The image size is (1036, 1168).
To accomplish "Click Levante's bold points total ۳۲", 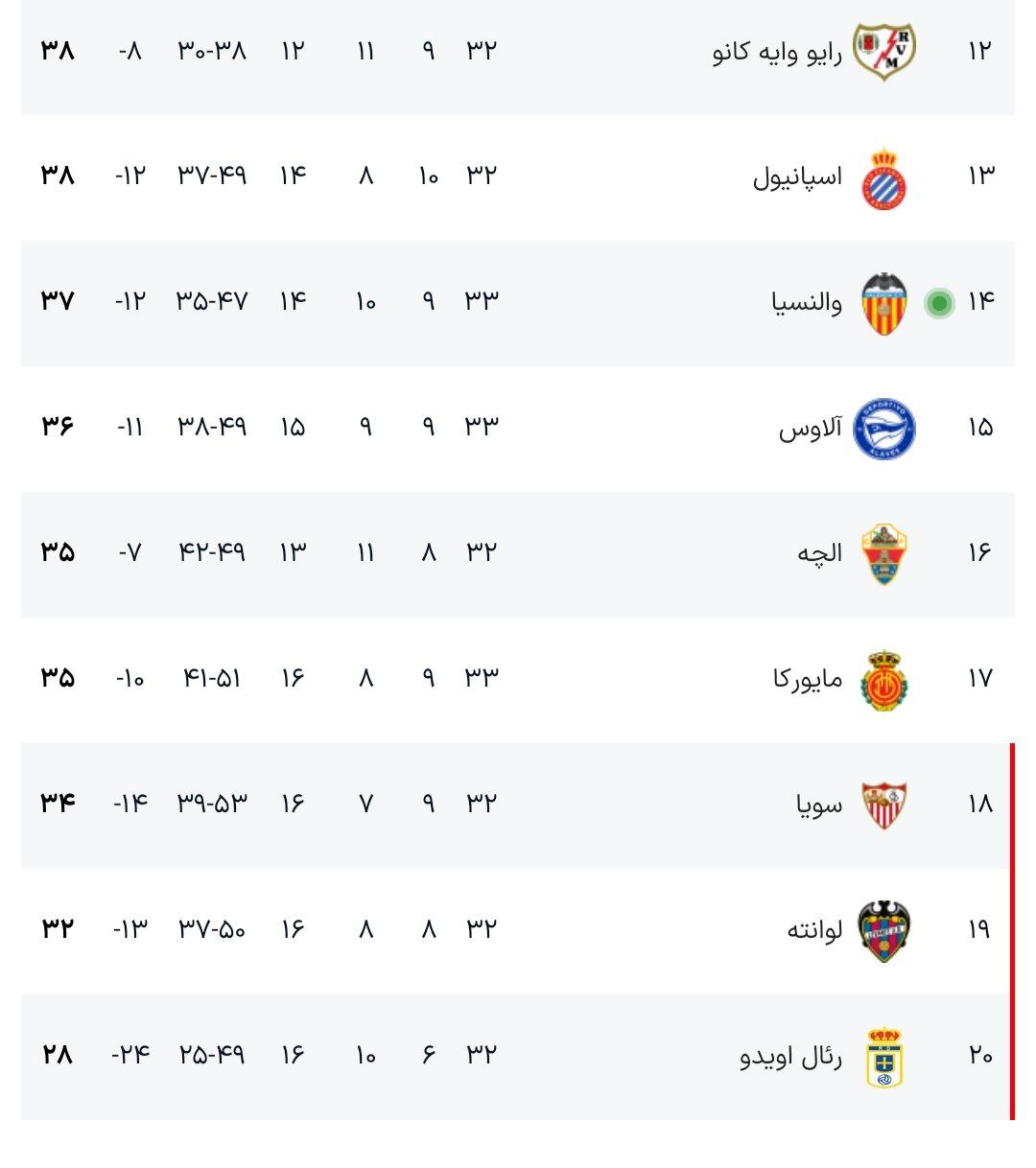I will pos(58,929).
